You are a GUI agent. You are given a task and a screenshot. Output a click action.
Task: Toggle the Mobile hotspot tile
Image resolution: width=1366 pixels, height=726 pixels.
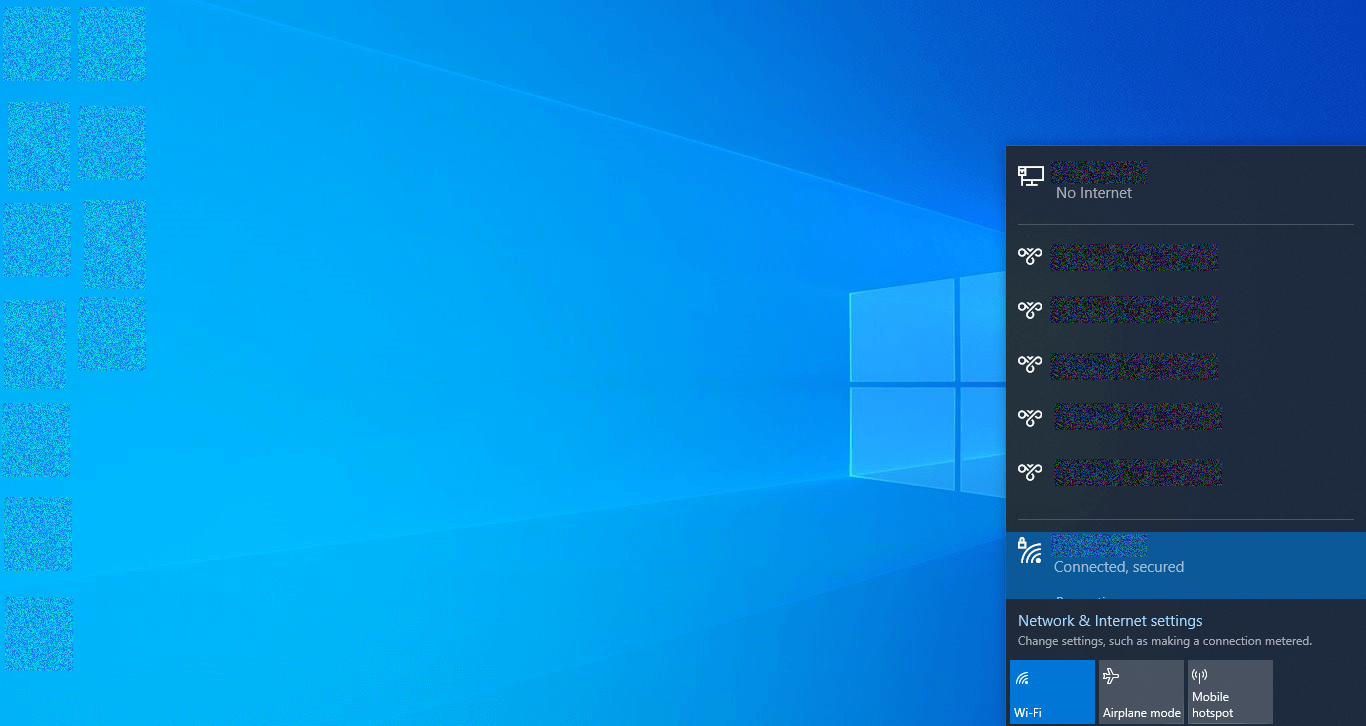pos(1230,691)
